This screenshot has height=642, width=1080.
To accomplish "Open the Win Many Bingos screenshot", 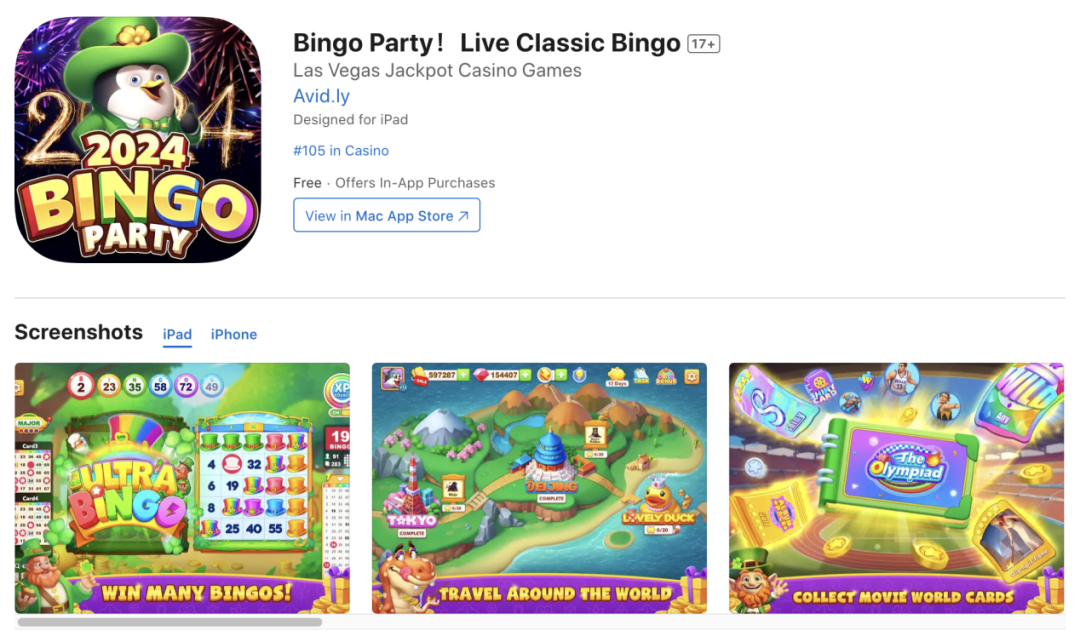I will click(182, 488).
